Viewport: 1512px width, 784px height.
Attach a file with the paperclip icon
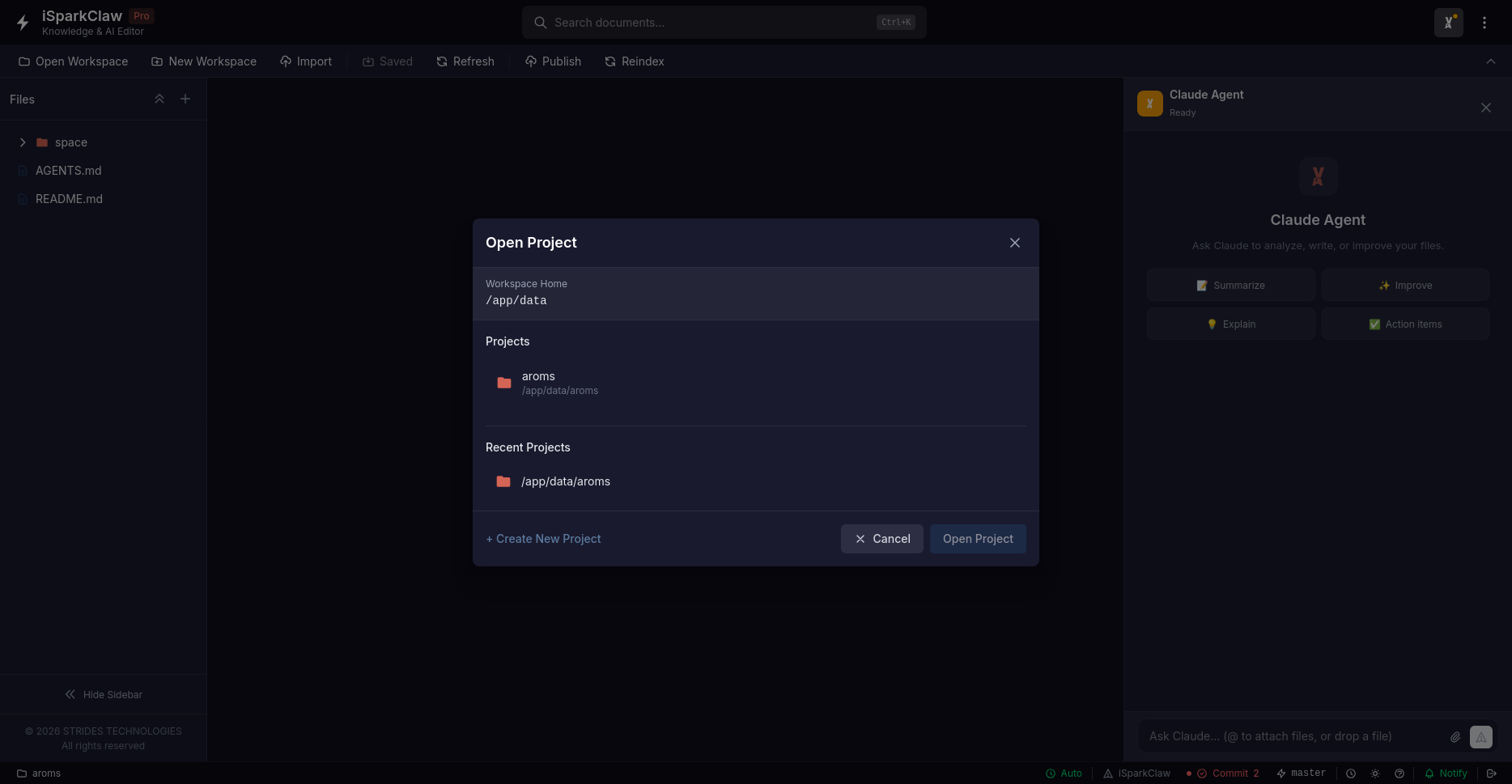[x=1455, y=737]
